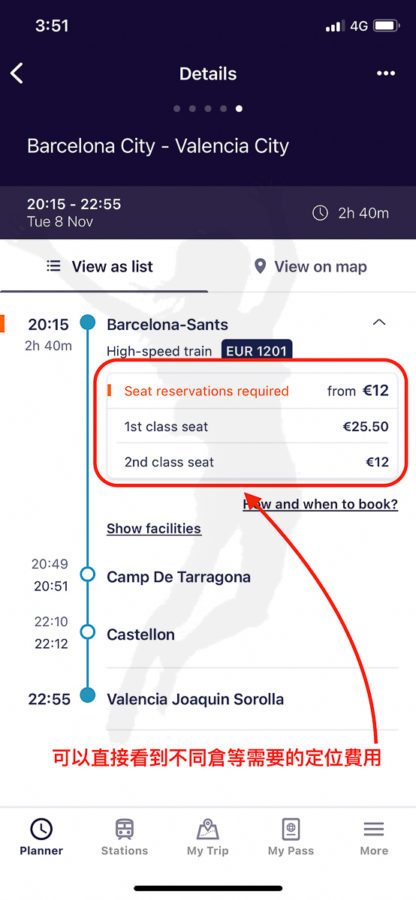Screen dimensions: 416x900
Task: Select the Castellon stop marker
Action: pyautogui.click(x=87, y=632)
